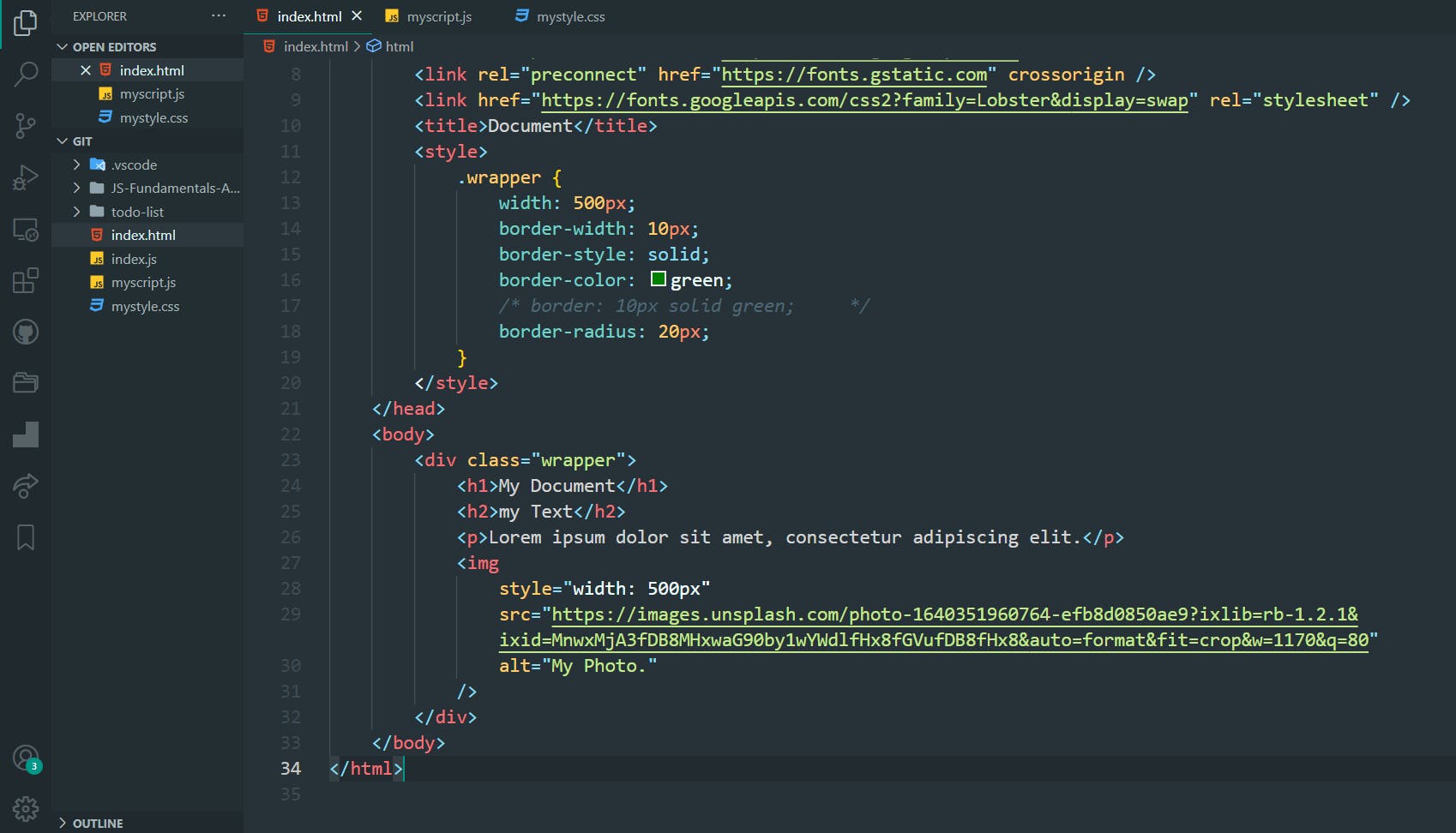
Task: Open index.js in file tree
Action: click(134, 259)
